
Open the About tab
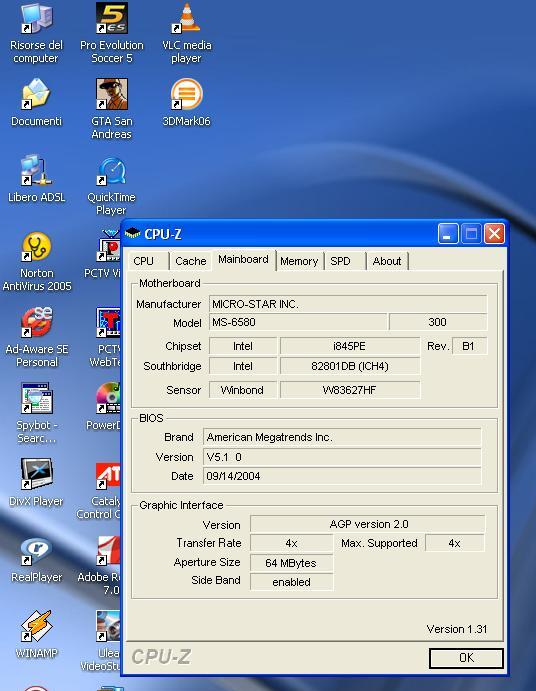coord(387,261)
